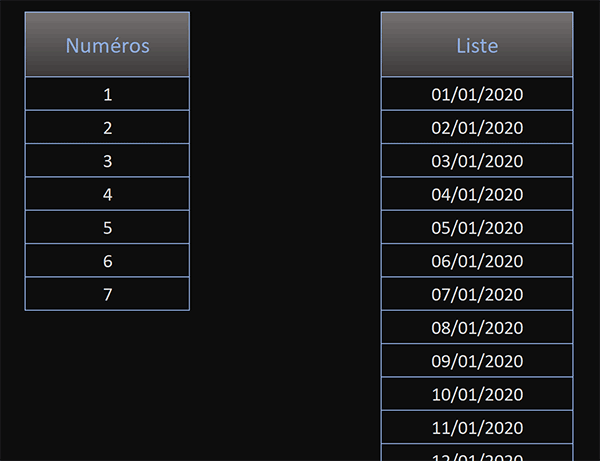Click the date cell 08/01/2020

477,327
